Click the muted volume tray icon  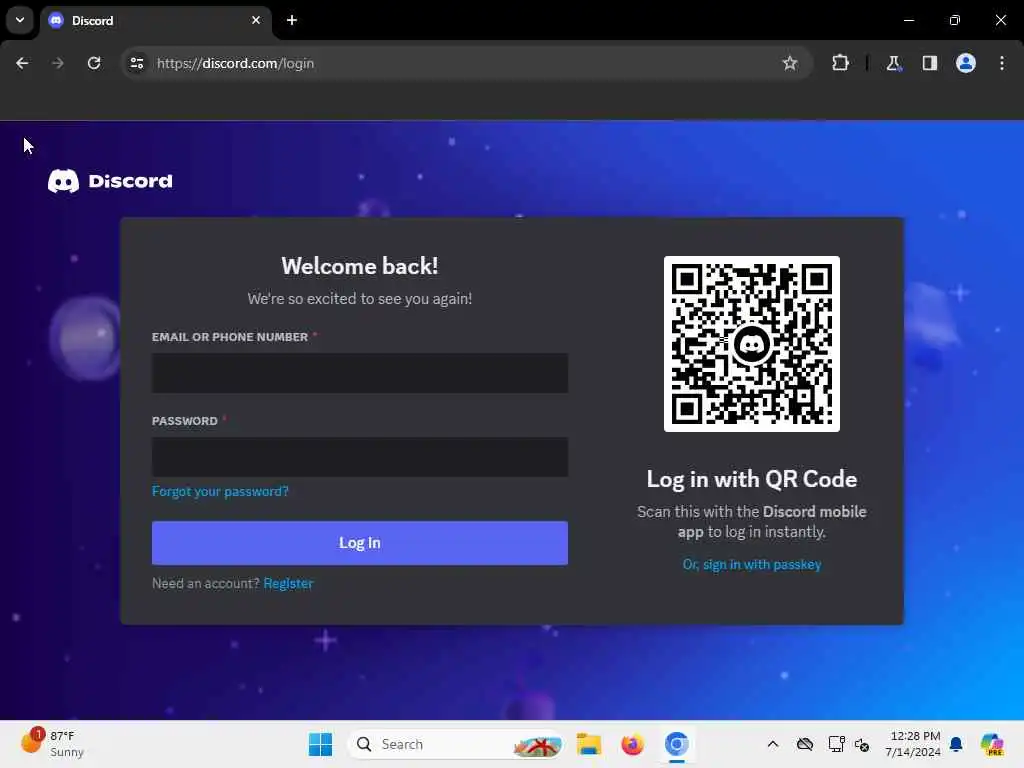pos(862,744)
